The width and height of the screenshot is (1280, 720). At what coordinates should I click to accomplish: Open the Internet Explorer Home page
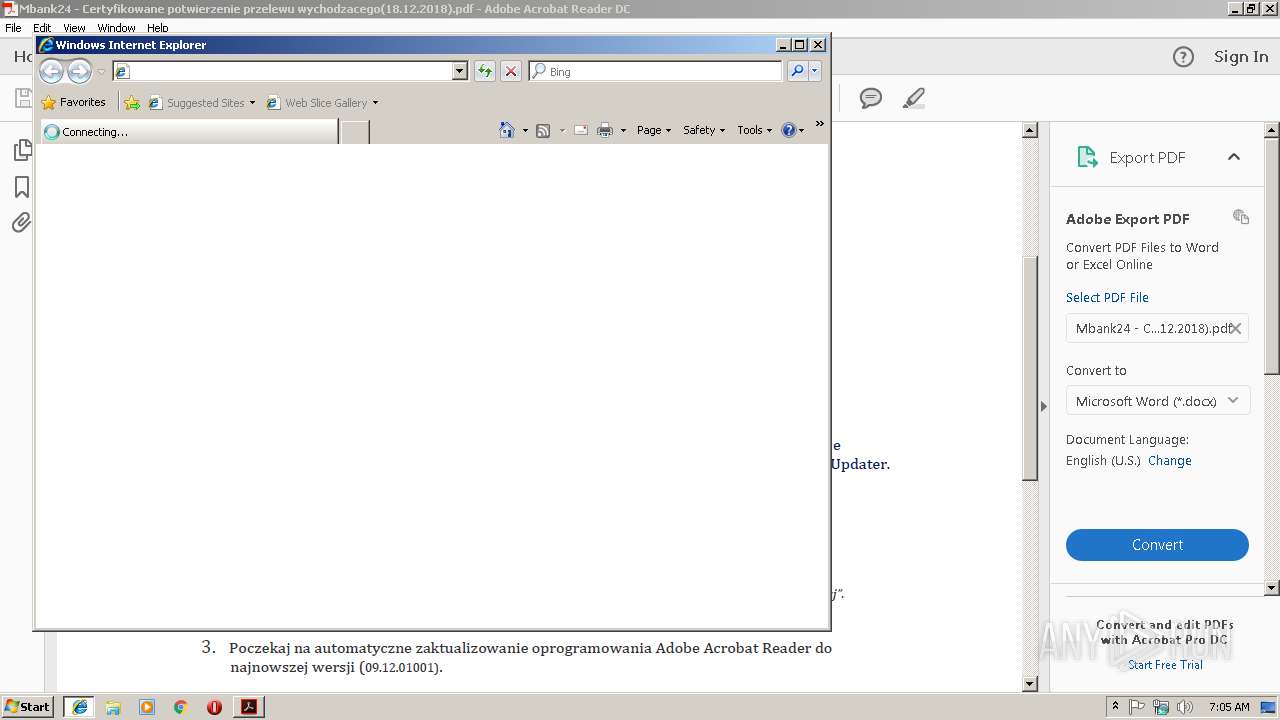(x=507, y=130)
